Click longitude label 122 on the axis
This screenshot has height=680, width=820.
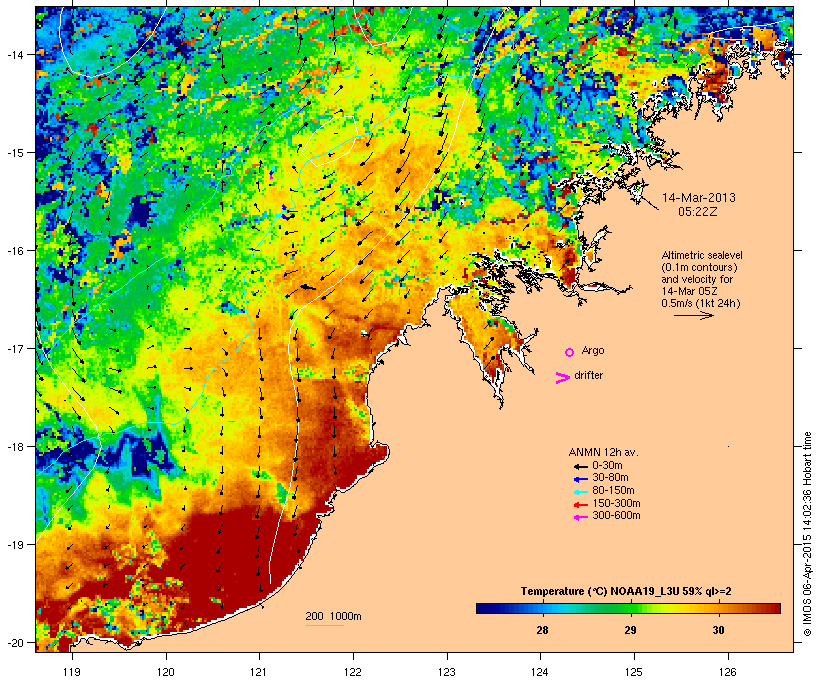point(353,672)
